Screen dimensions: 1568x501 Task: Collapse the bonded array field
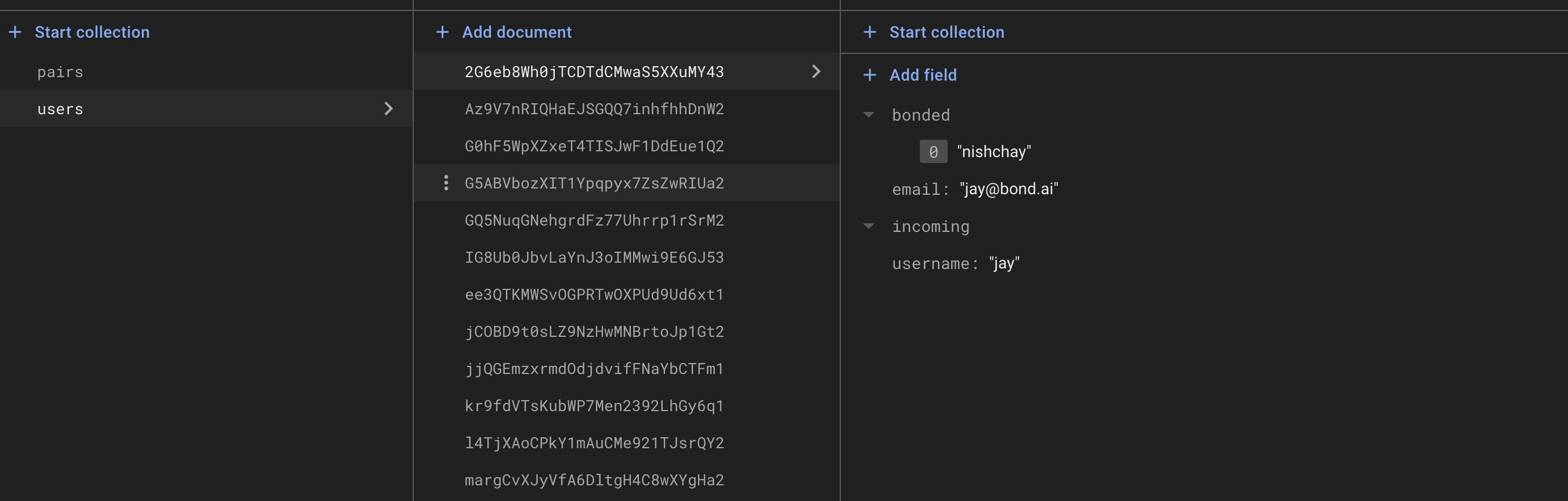(x=869, y=115)
